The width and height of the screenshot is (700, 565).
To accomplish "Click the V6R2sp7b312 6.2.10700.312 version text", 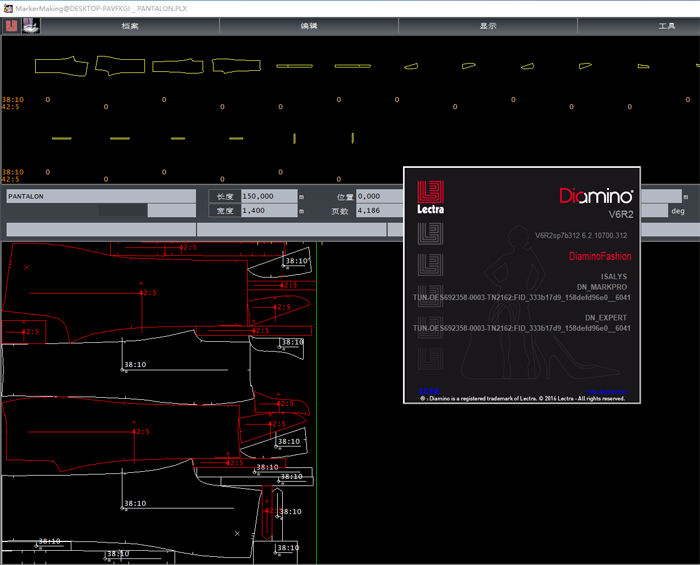I will point(581,235).
